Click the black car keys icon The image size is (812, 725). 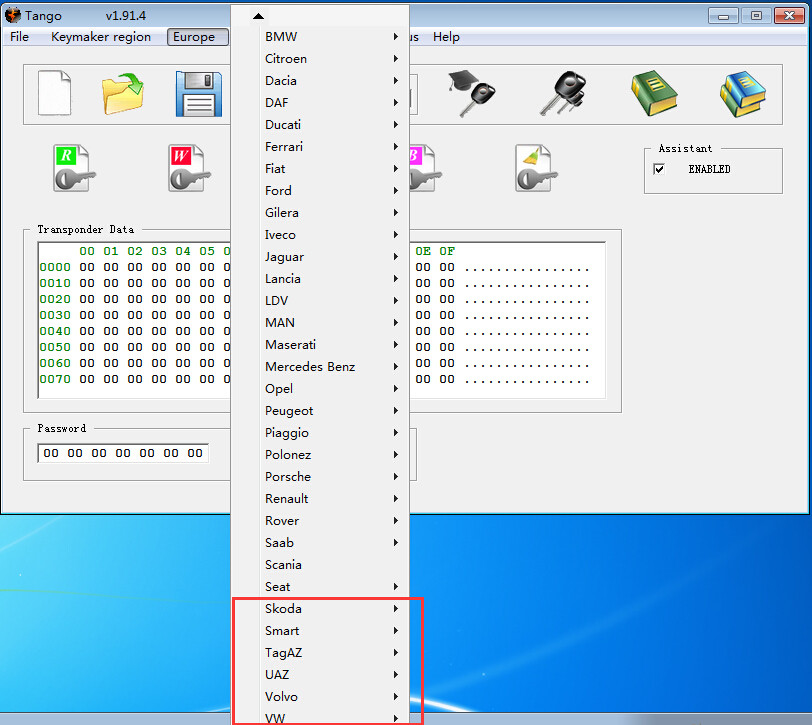[562, 94]
